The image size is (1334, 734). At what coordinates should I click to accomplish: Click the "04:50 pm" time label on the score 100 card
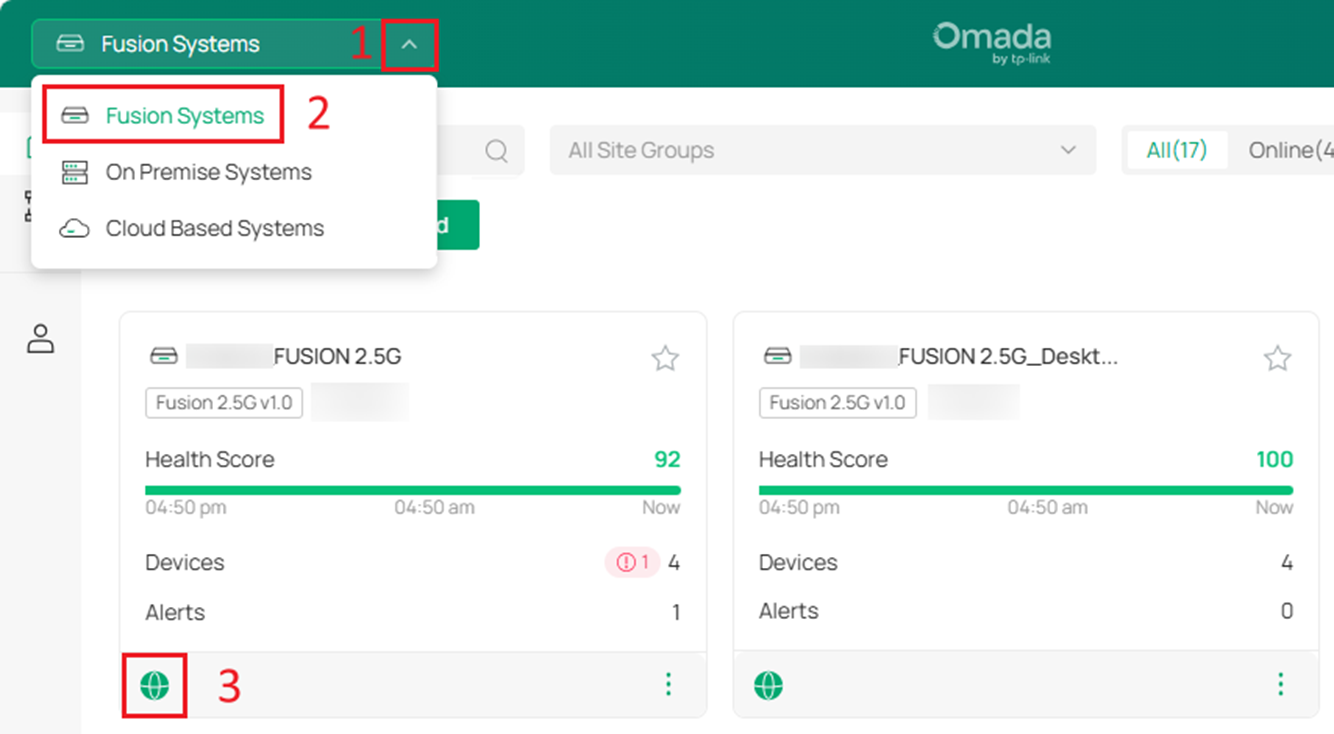[x=799, y=507]
